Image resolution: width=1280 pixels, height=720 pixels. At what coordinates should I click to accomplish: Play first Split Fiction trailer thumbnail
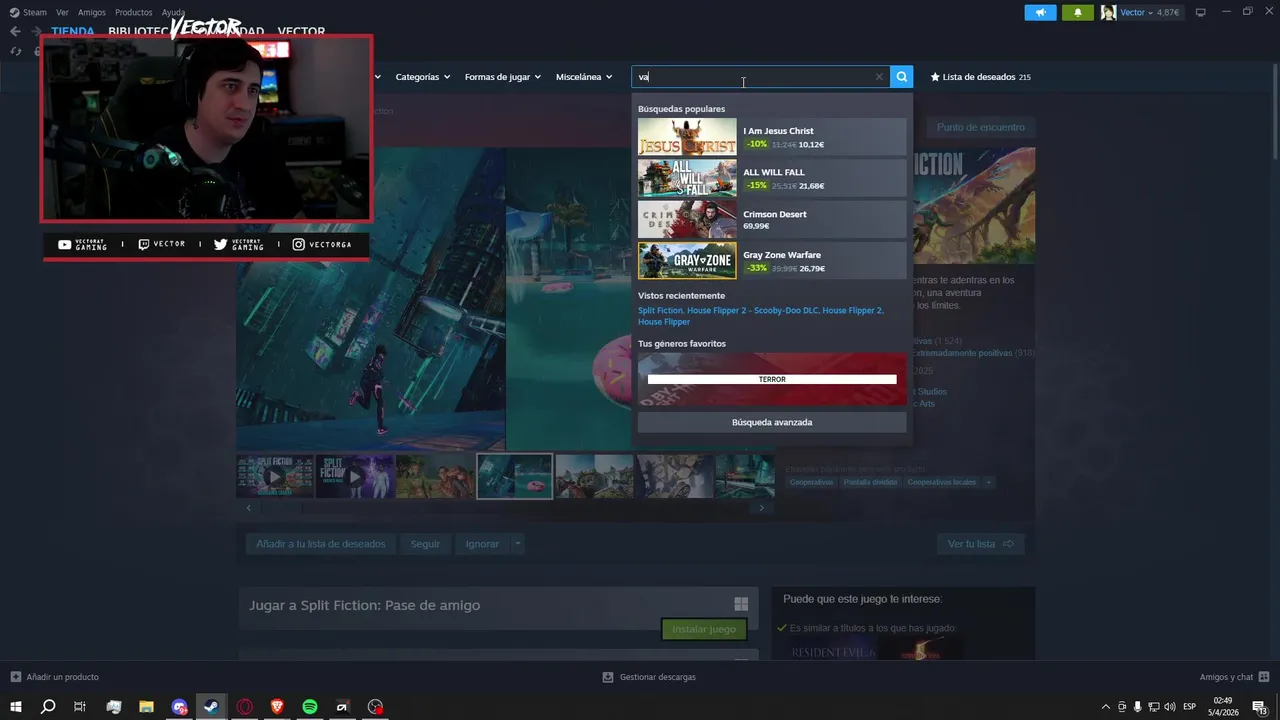coord(275,476)
